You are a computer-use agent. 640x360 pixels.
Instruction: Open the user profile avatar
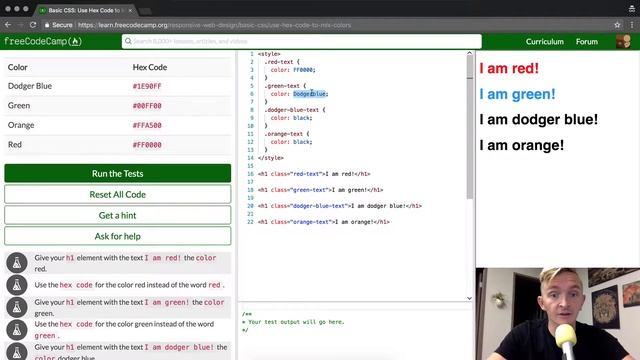[x=623, y=41]
